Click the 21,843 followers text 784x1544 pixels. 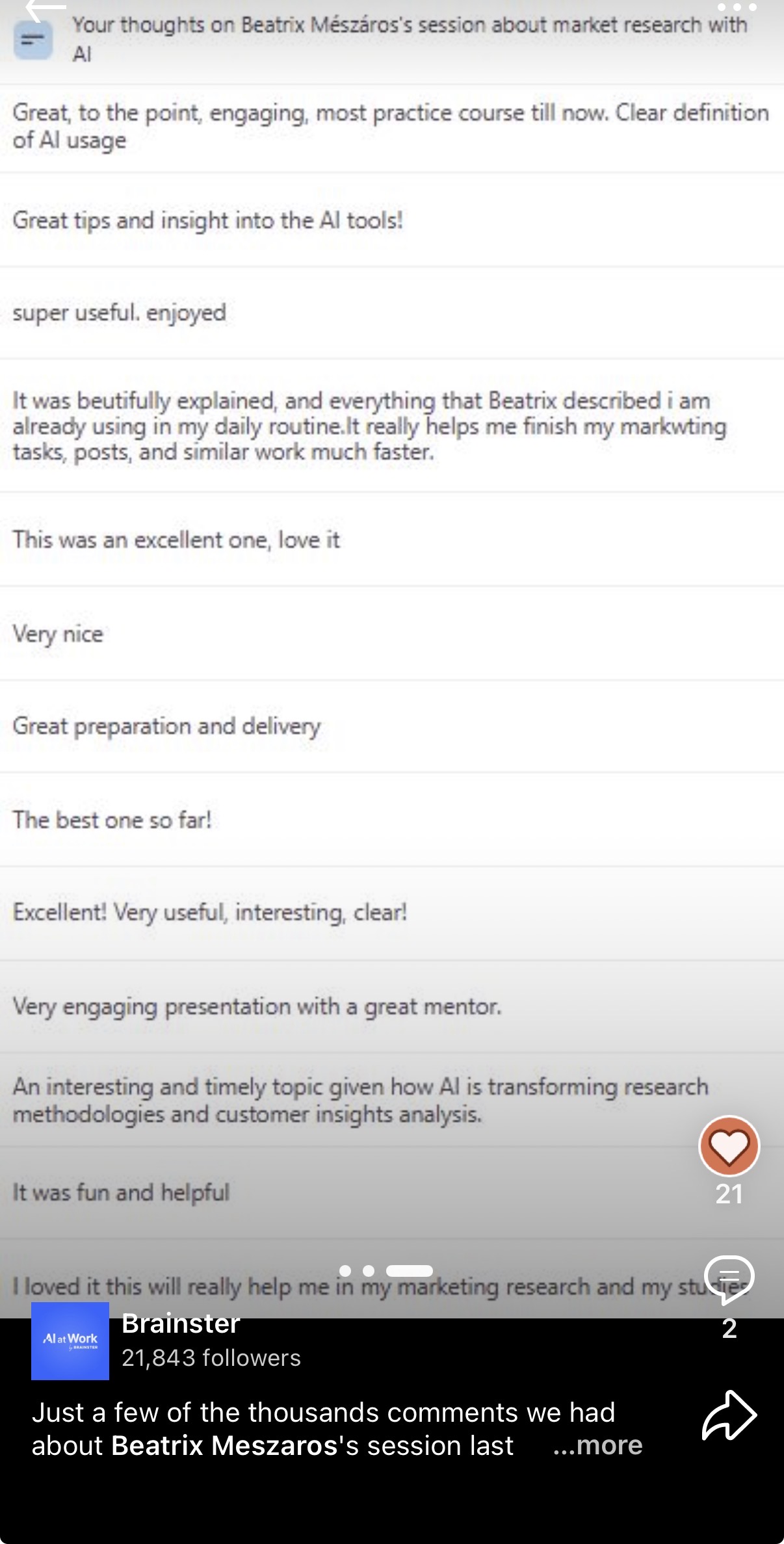(211, 1358)
